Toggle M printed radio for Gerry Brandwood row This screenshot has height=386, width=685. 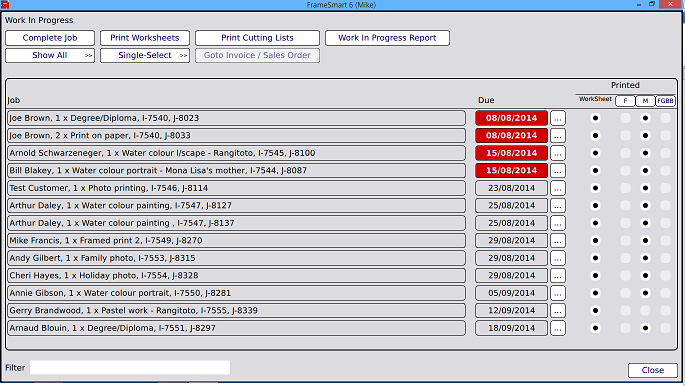(645, 310)
